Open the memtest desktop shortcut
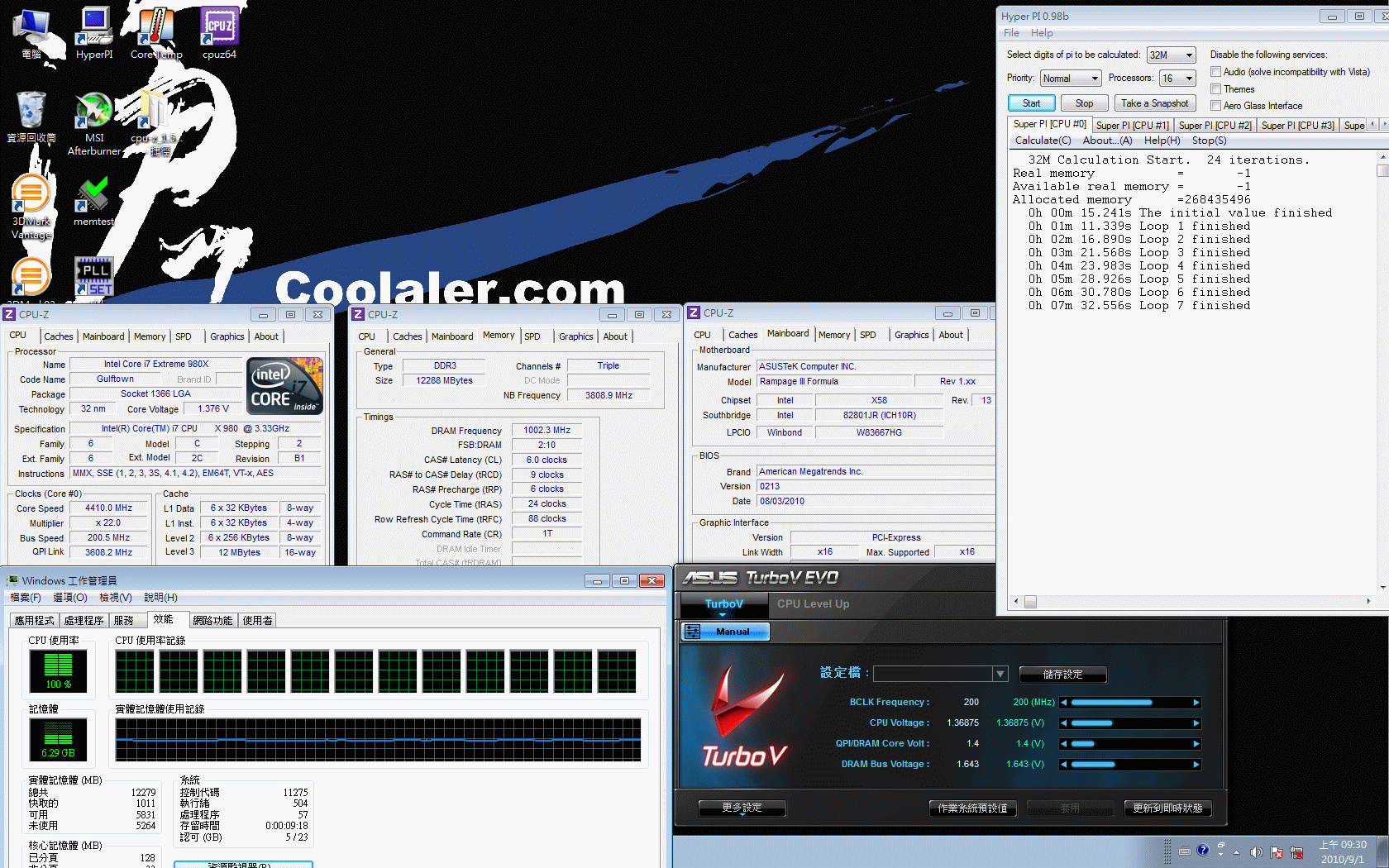 pos(94,201)
